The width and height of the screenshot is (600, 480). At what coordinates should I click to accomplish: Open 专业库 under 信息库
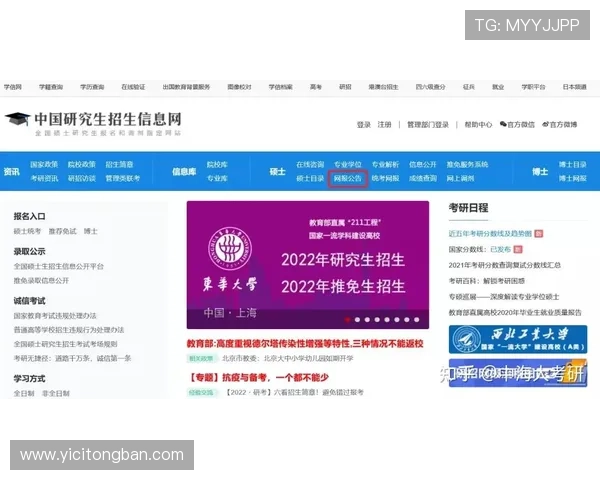[x=217, y=178]
